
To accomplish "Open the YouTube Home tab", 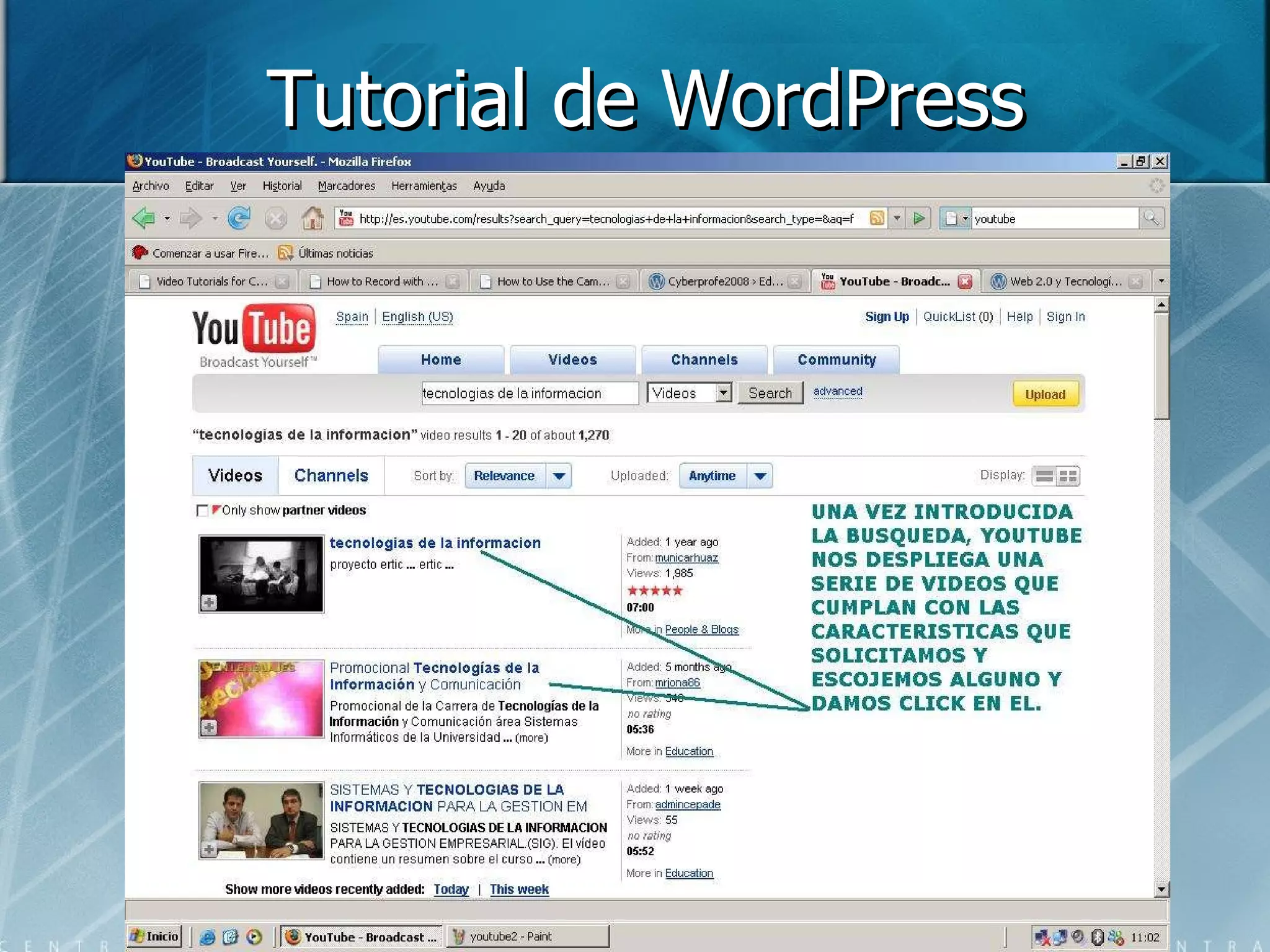I will click(x=441, y=359).
